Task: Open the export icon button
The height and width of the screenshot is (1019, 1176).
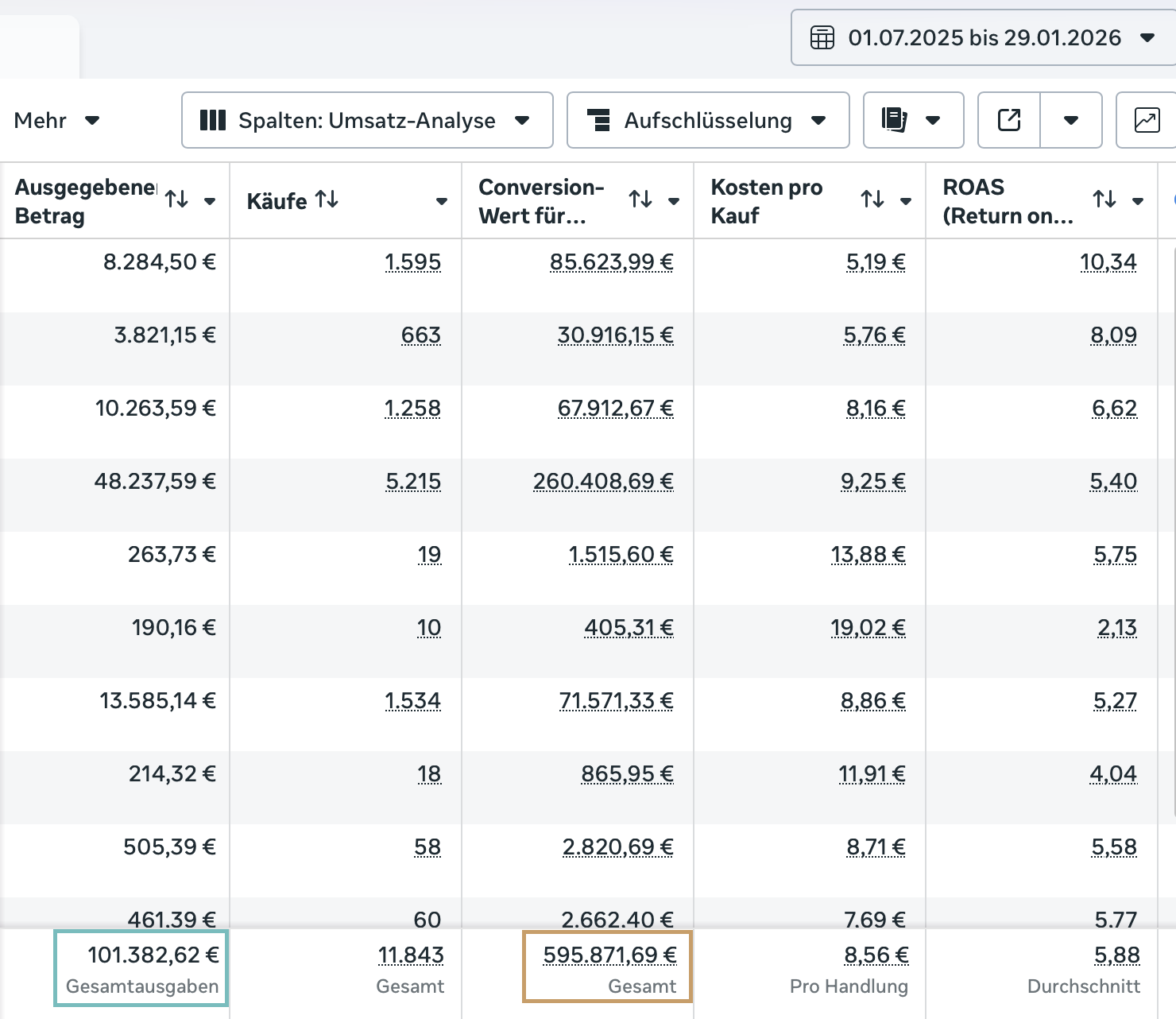Action: [1009, 120]
